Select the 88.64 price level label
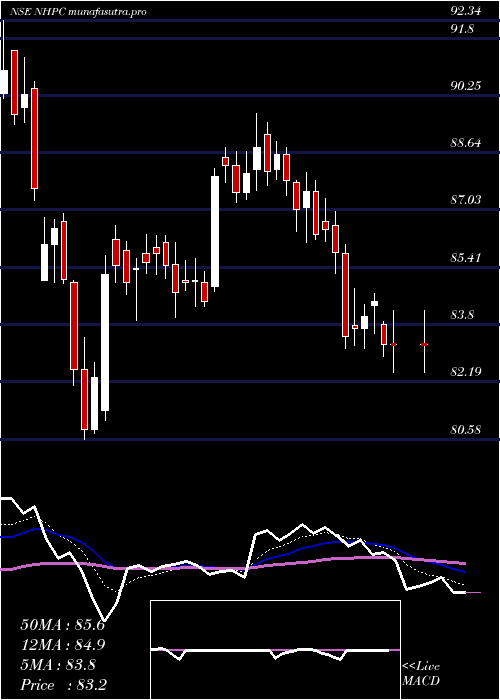500x700 pixels. 466,143
